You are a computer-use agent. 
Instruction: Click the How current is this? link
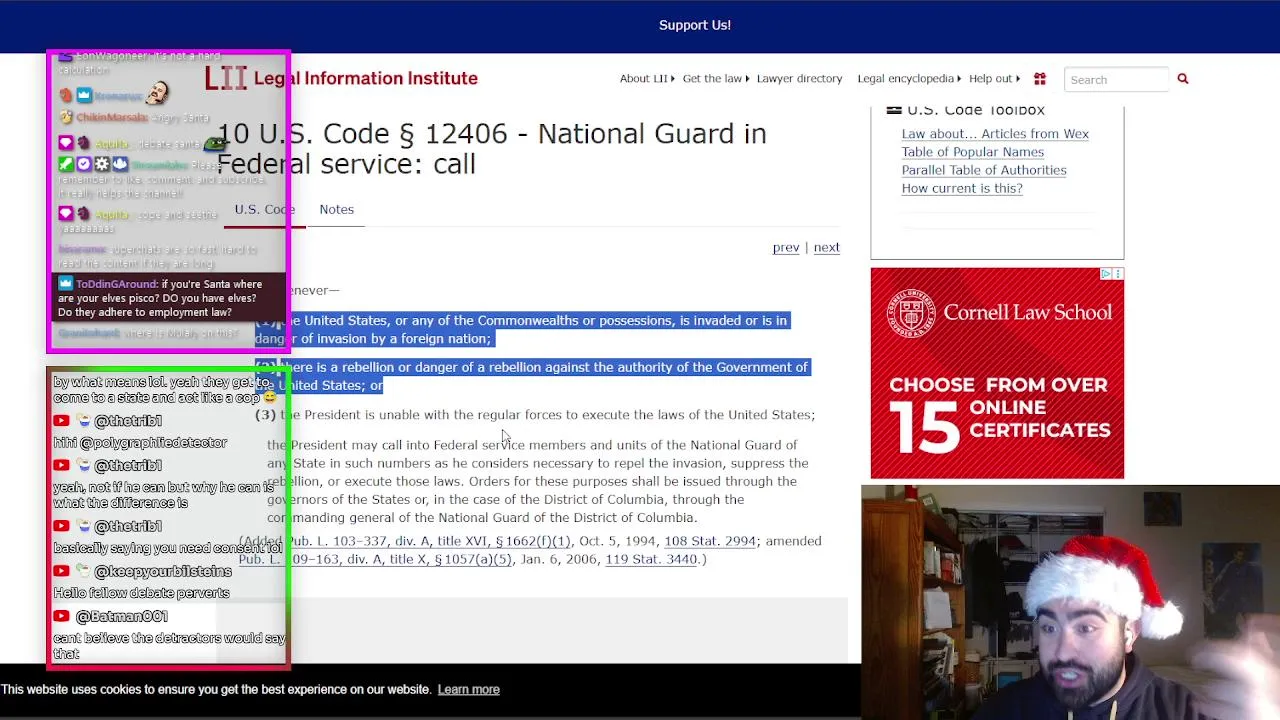point(962,188)
